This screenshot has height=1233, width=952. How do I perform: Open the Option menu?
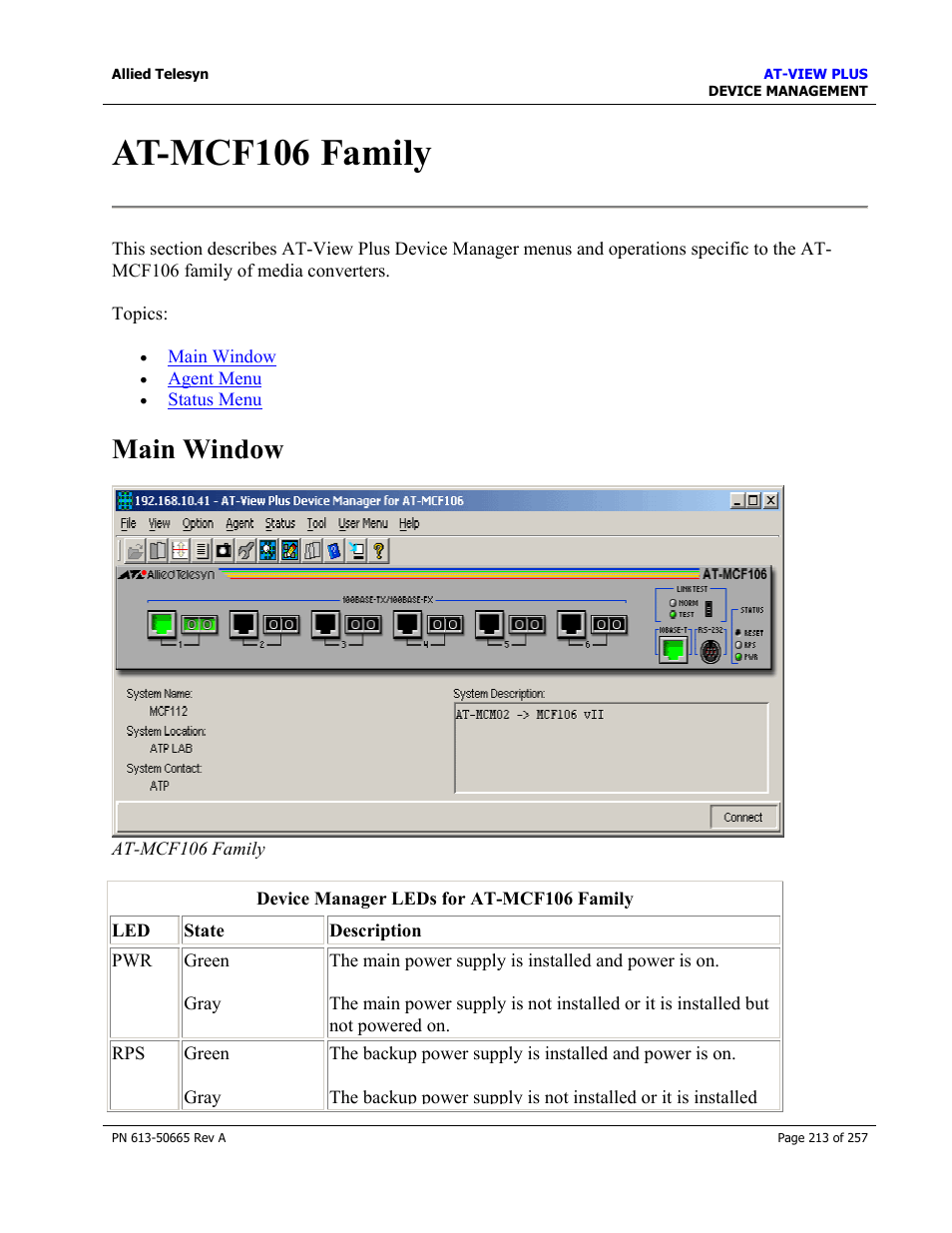(198, 523)
